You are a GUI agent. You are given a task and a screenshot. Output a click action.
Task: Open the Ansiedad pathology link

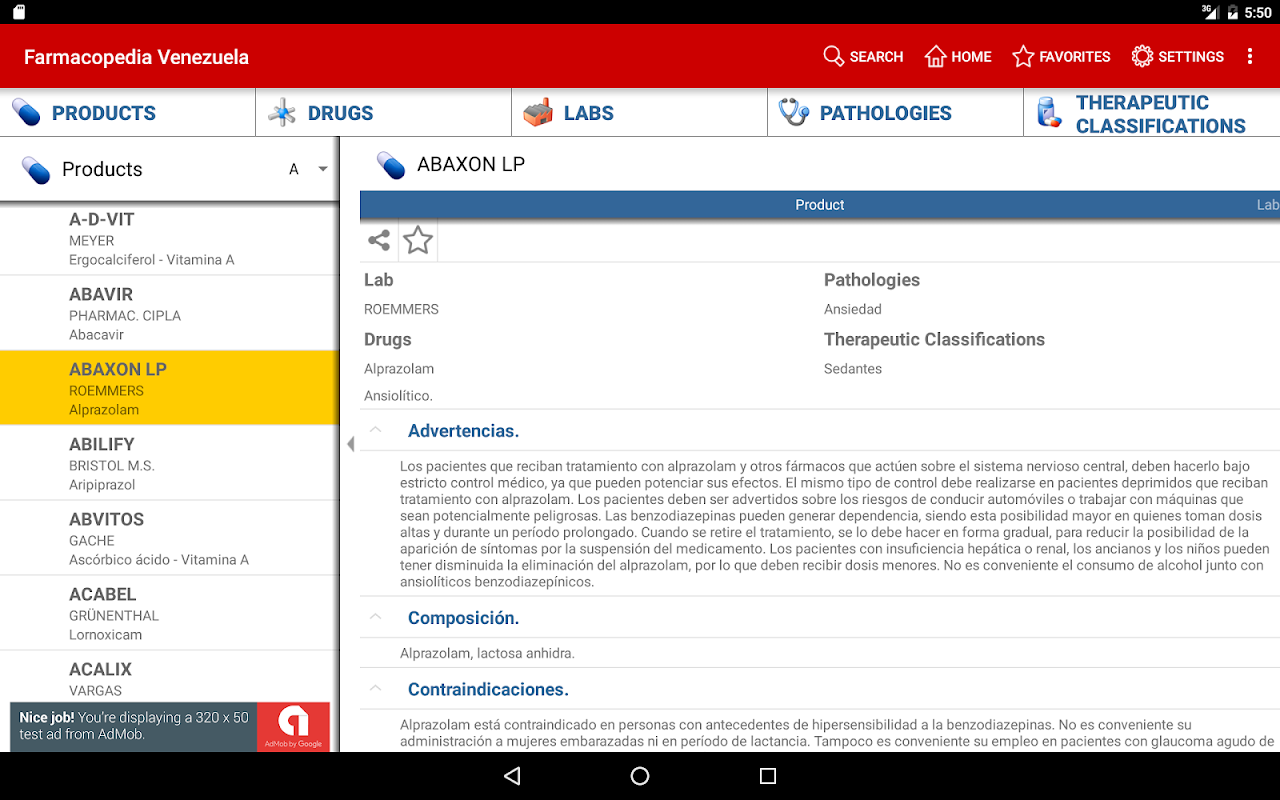point(853,309)
